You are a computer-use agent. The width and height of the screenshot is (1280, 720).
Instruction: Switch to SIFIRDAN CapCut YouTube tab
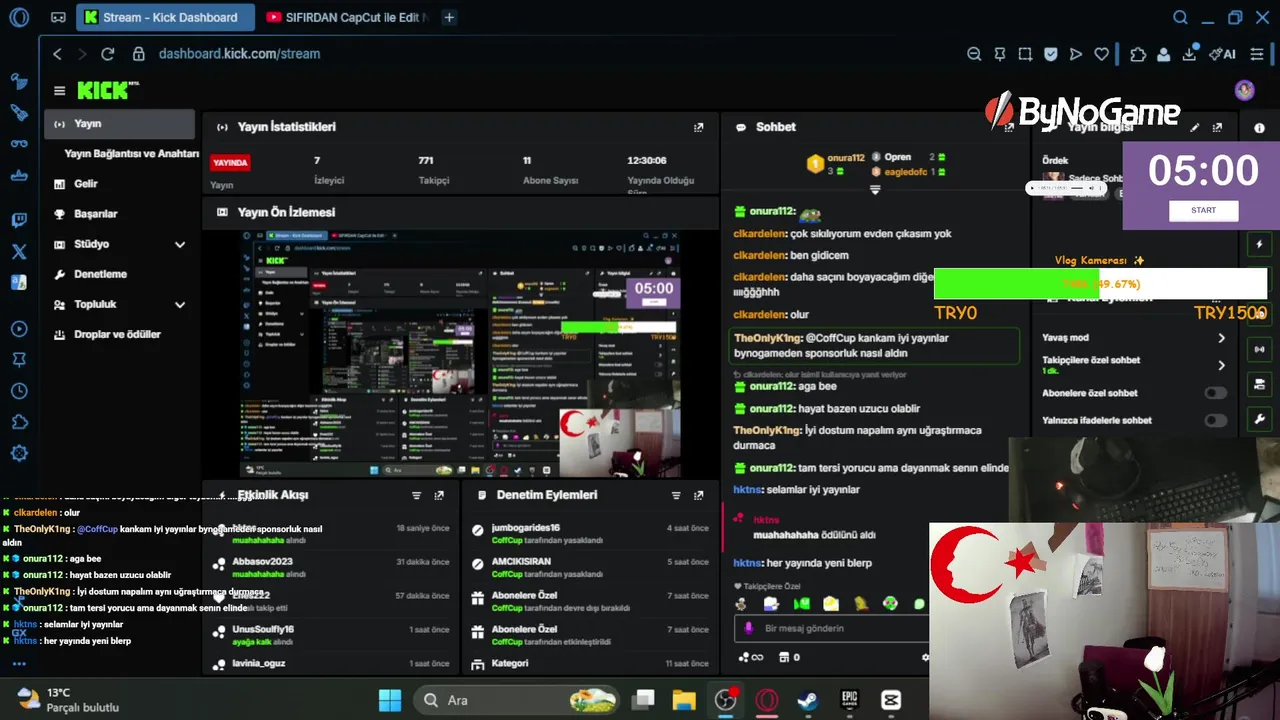pyautogui.click(x=347, y=17)
